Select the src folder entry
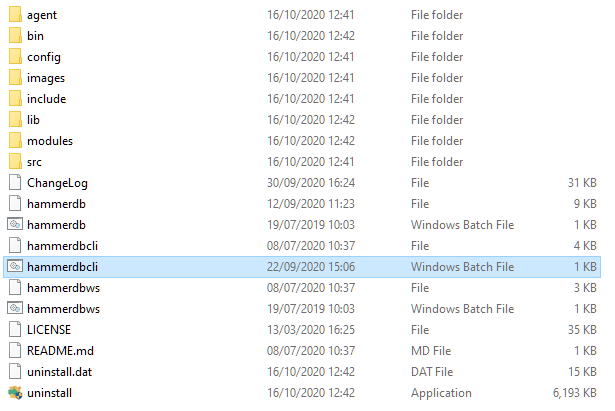Image resolution: width=615 pixels, height=411 pixels. click(302, 162)
